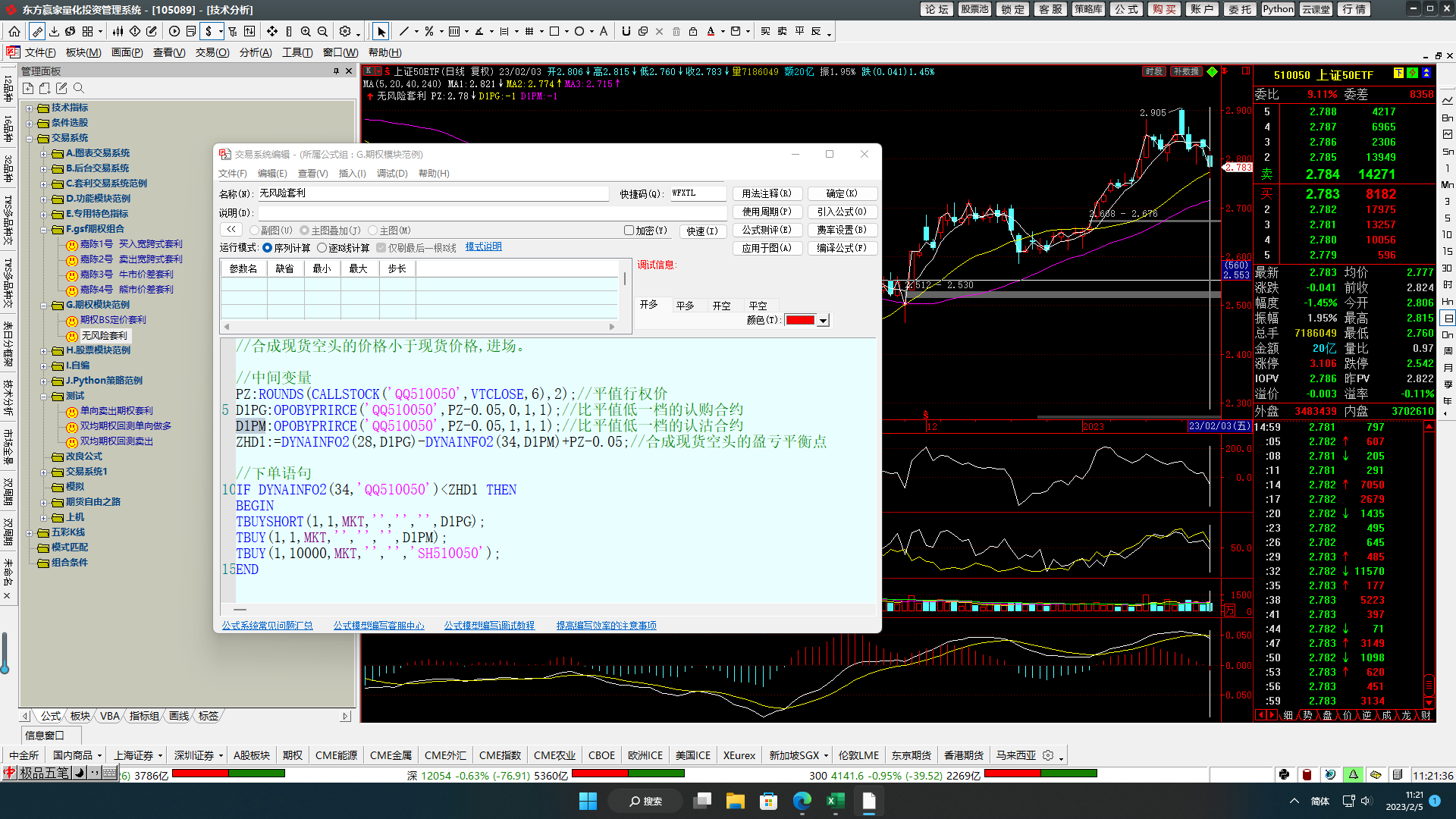Viewport: 1456px width, 819px height.
Task: Click the red color swatch in the editor
Action: click(800, 321)
